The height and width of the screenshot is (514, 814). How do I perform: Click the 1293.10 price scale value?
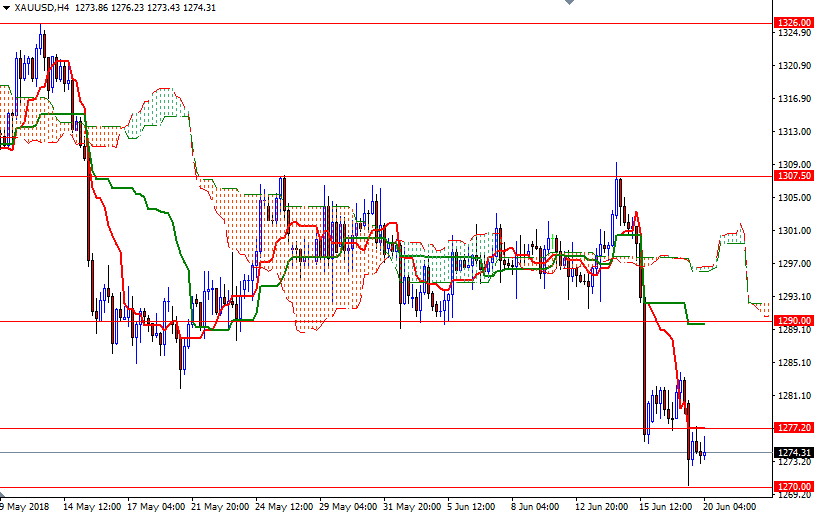(x=794, y=296)
